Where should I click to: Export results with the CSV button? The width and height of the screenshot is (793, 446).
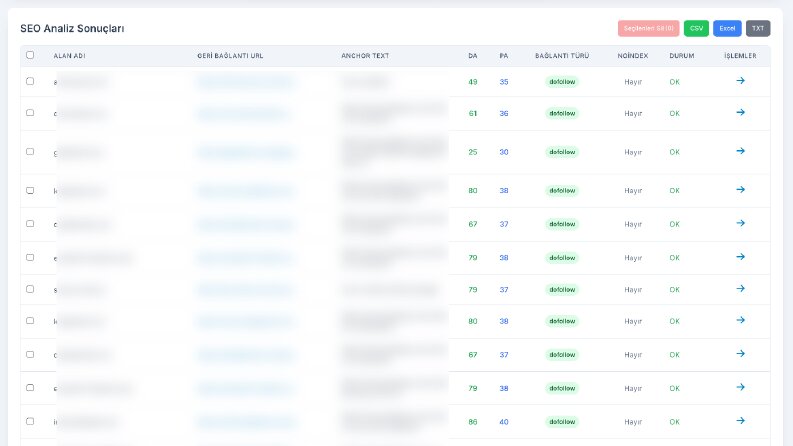click(696, 28)
